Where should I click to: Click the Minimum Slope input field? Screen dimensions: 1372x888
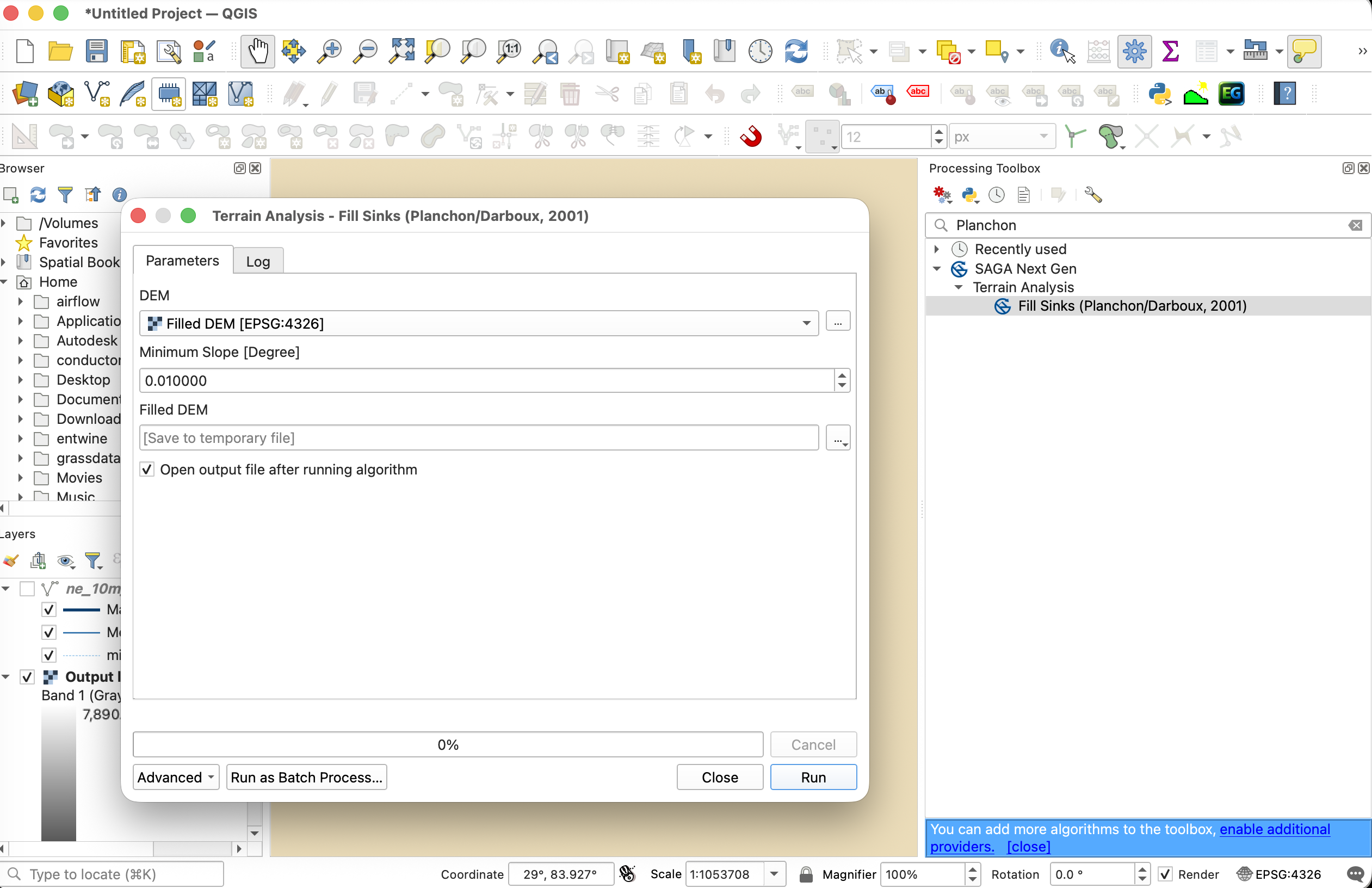coord(486,380)
